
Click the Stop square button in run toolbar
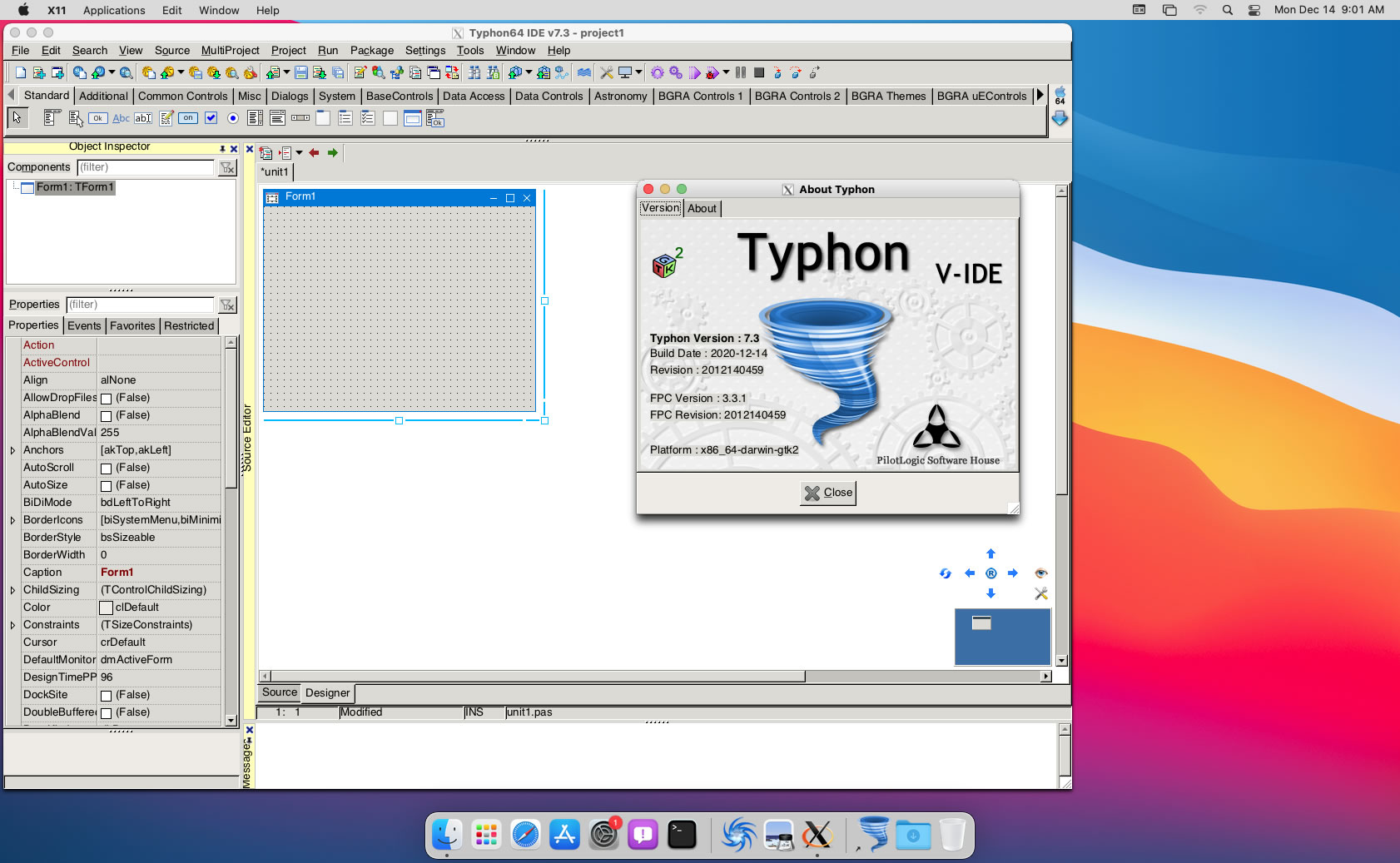click(759, 72)
